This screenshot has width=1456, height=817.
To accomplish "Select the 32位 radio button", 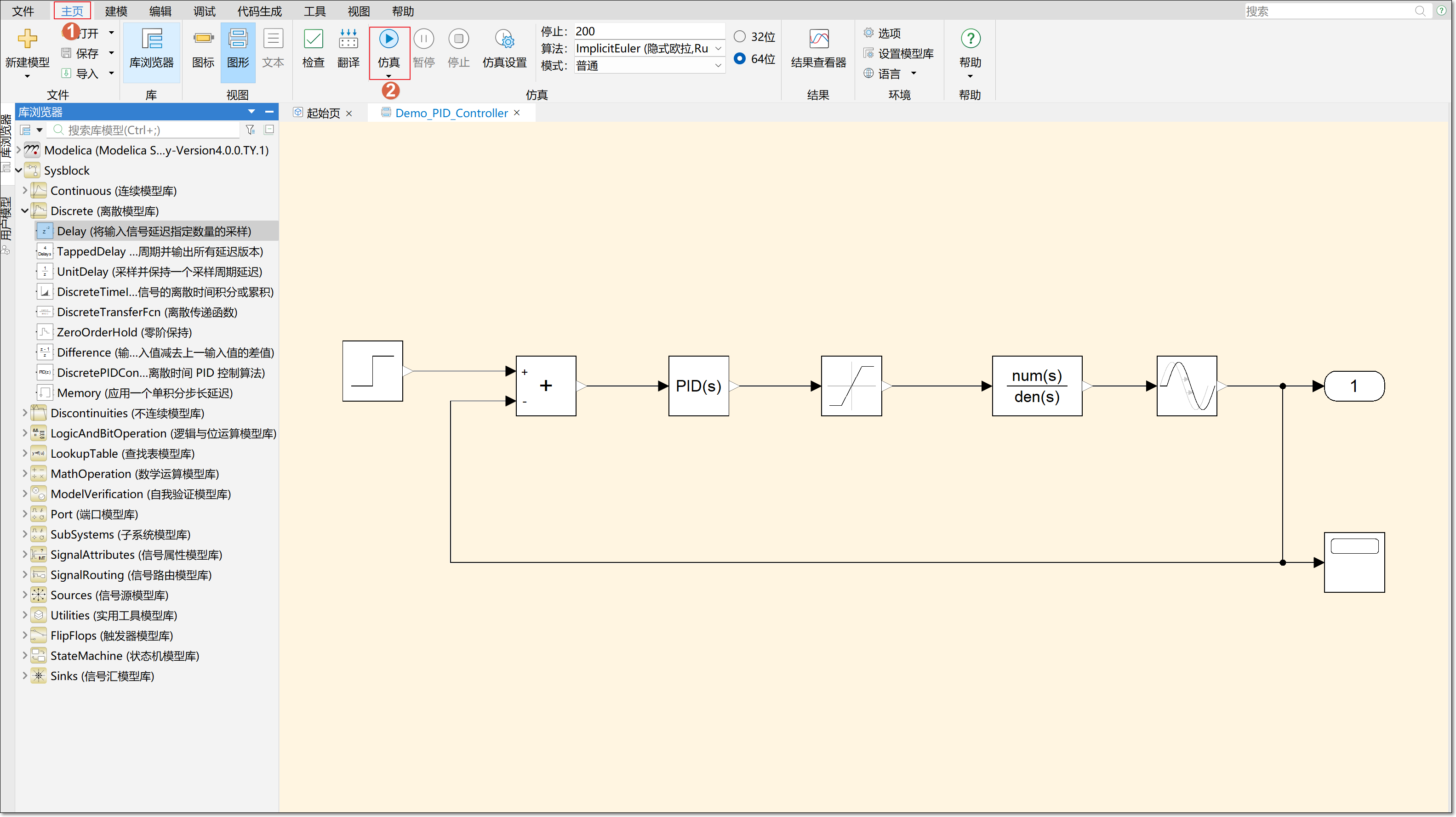I will coord(739,37).
